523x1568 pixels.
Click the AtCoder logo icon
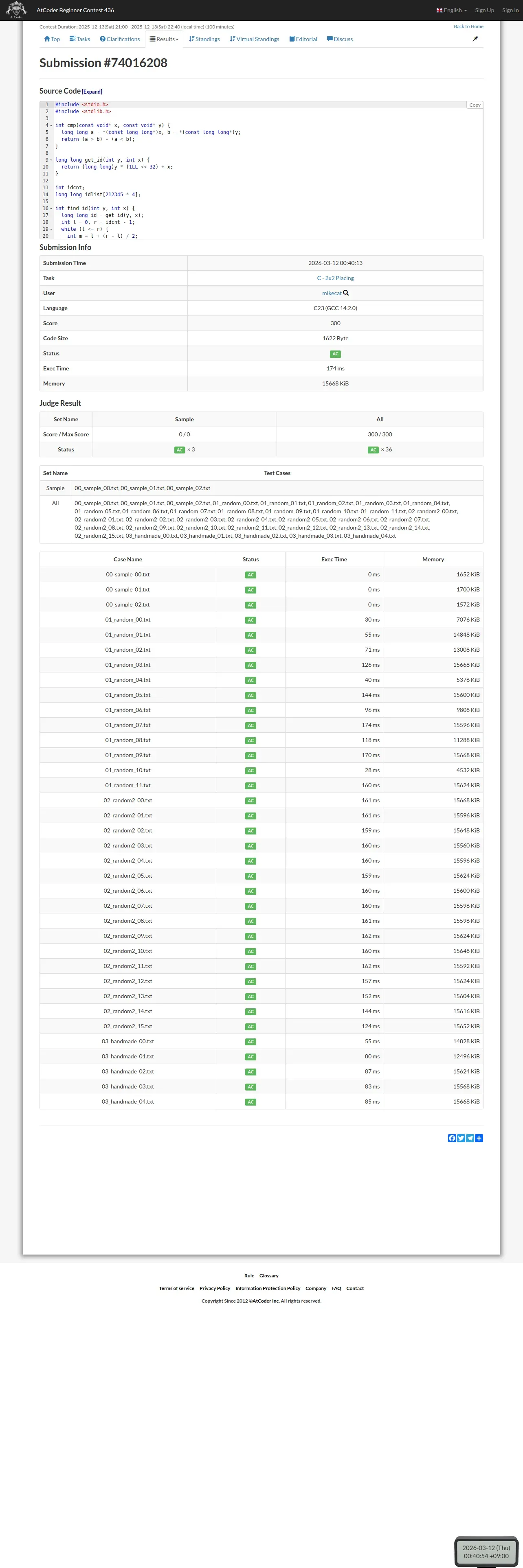16,10
